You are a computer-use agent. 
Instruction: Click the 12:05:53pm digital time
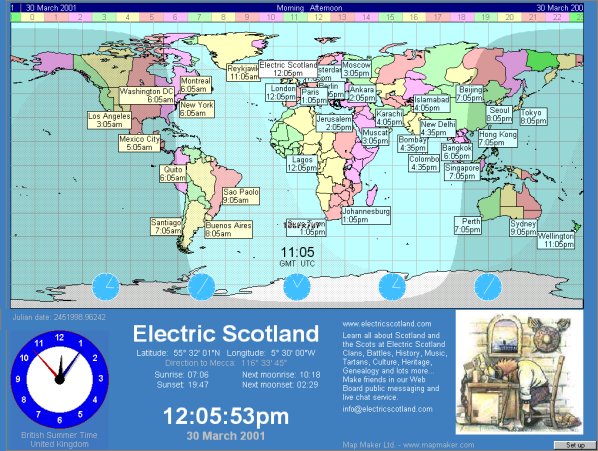coord(226,416)
